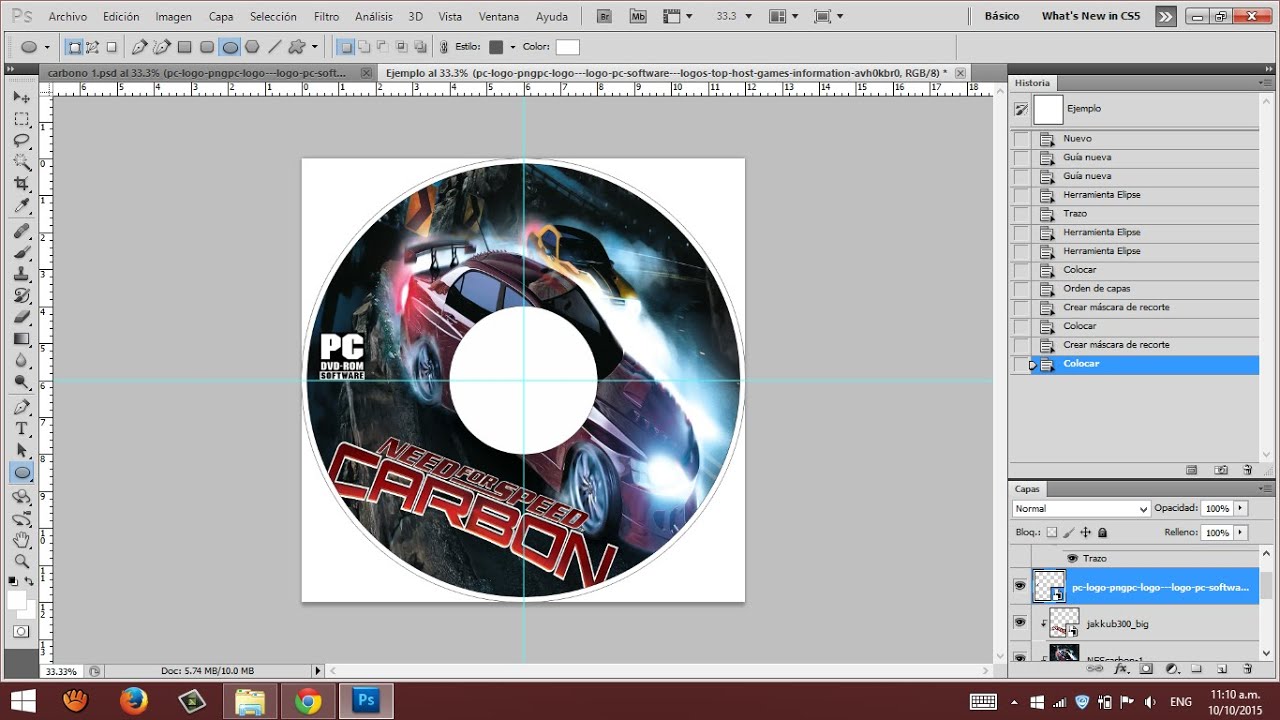The height and width of the screenshot is (720, 1280).
Task: Open blend mode Normal dropdown
Action: tap(1081, 508)
